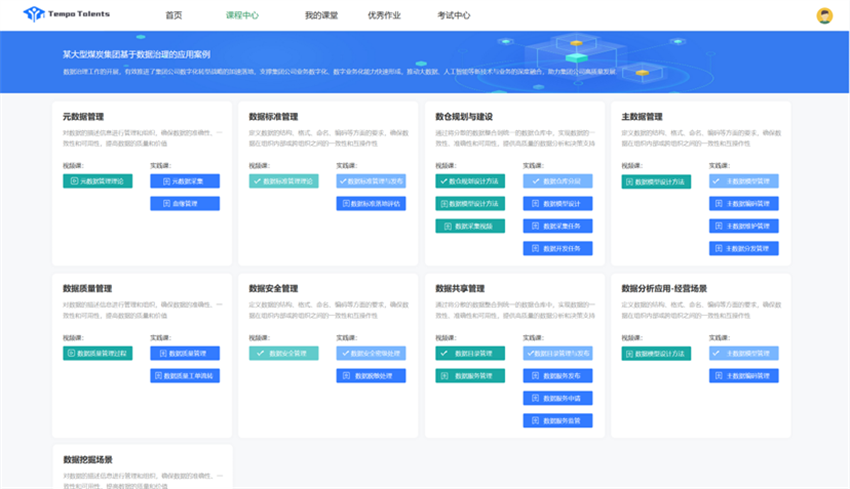Open the 数据标准管理理论 video course

pyautogui.click(x=283, y=181)
